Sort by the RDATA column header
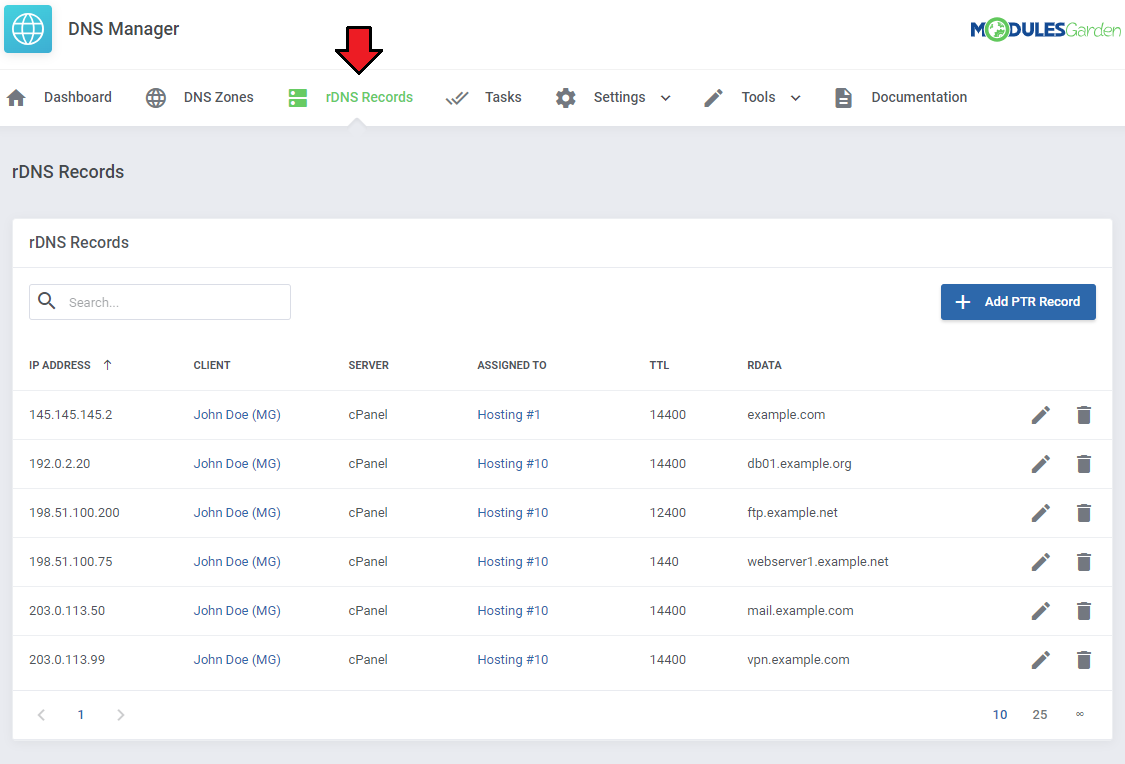 [764, 365]
